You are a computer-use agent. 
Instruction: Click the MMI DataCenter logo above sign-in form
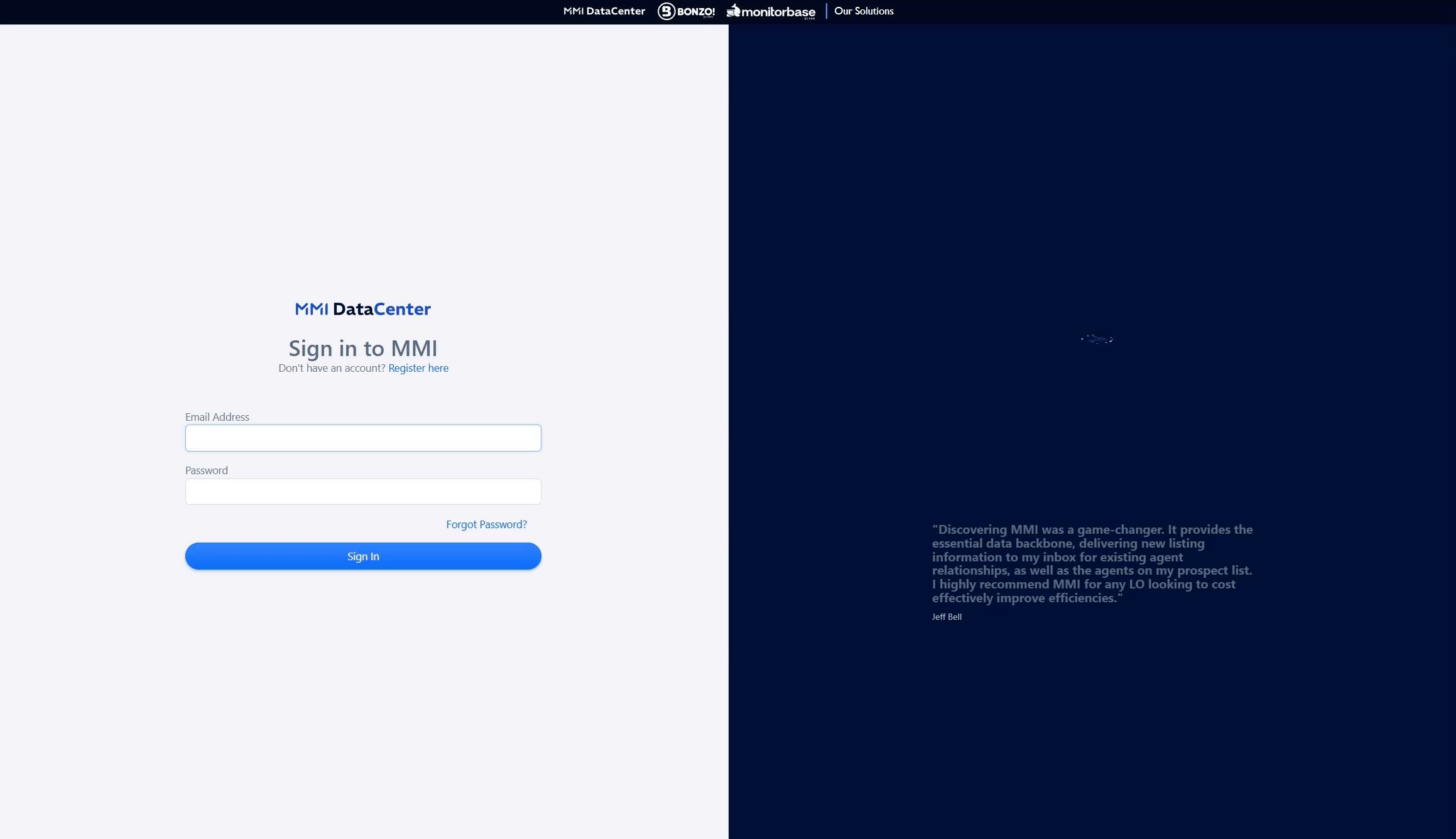(x=363, y=309)
